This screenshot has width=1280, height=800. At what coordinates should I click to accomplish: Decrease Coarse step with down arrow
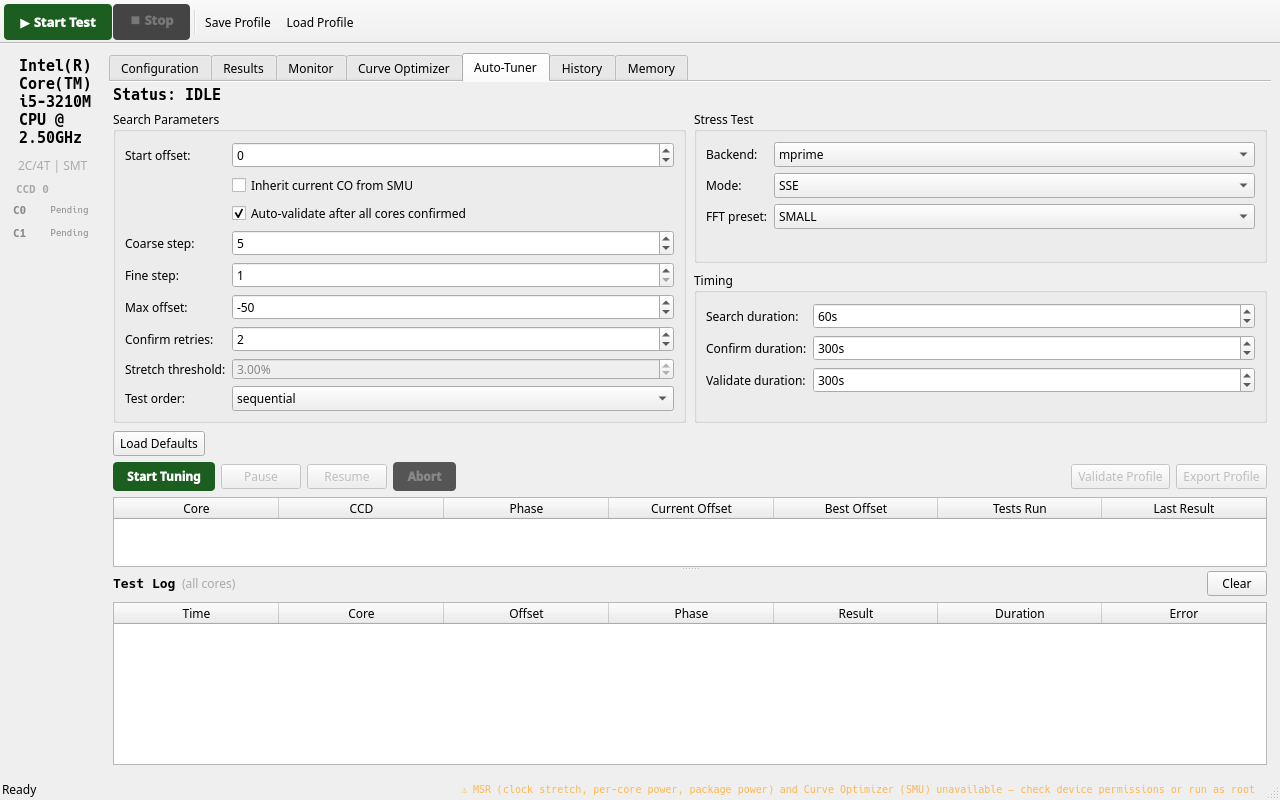(x=666, y=248)
